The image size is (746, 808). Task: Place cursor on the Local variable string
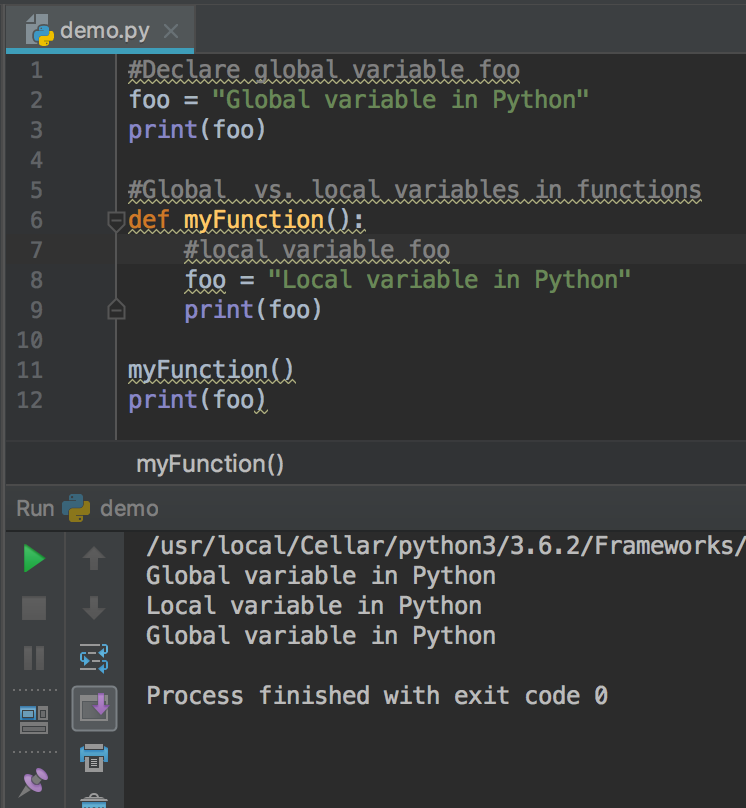(x=448, y=280)
